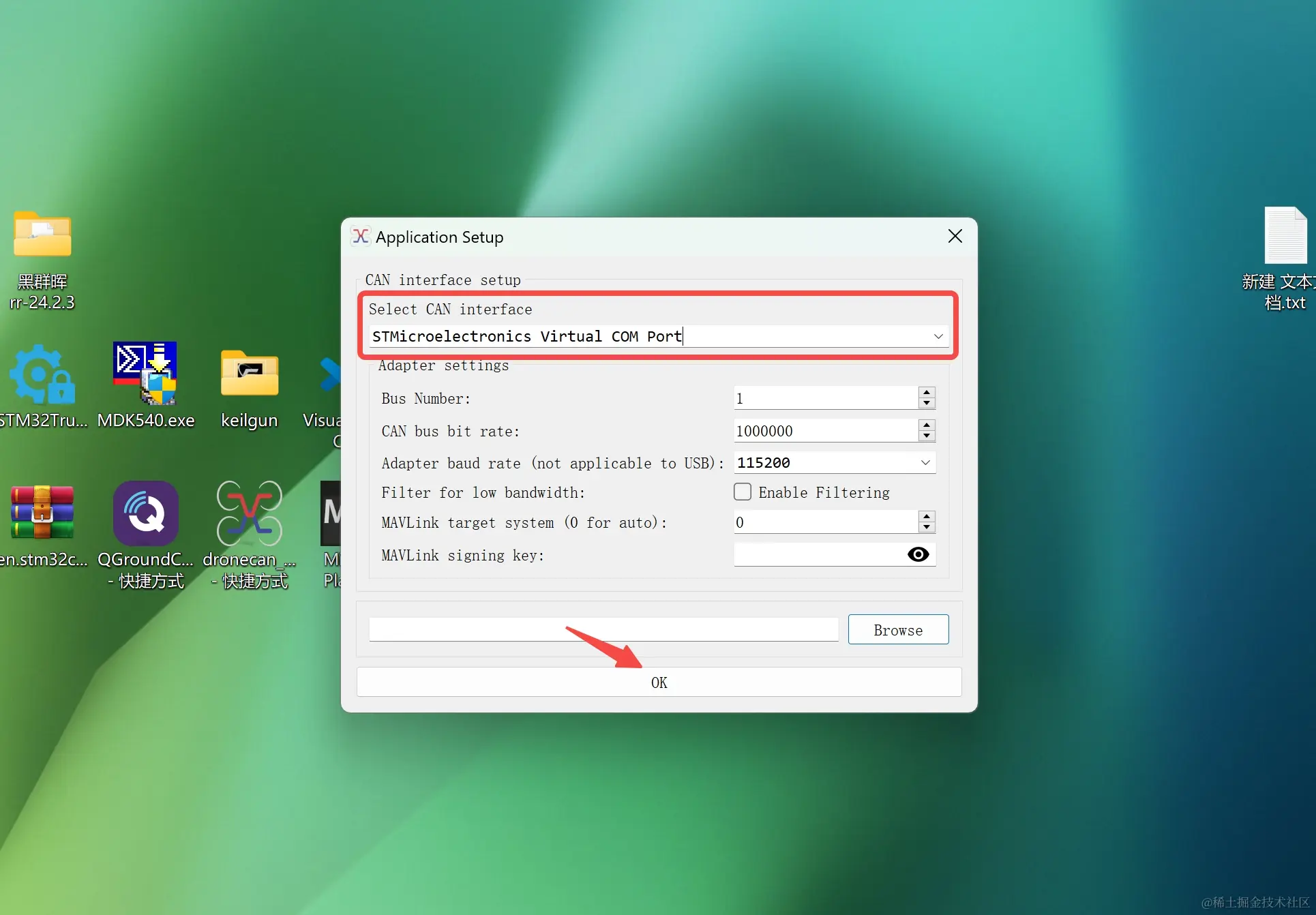The image size is (1316, 915).
Task: Enable the Enable Filtering checkbox
Action: [x=743, y=492]
